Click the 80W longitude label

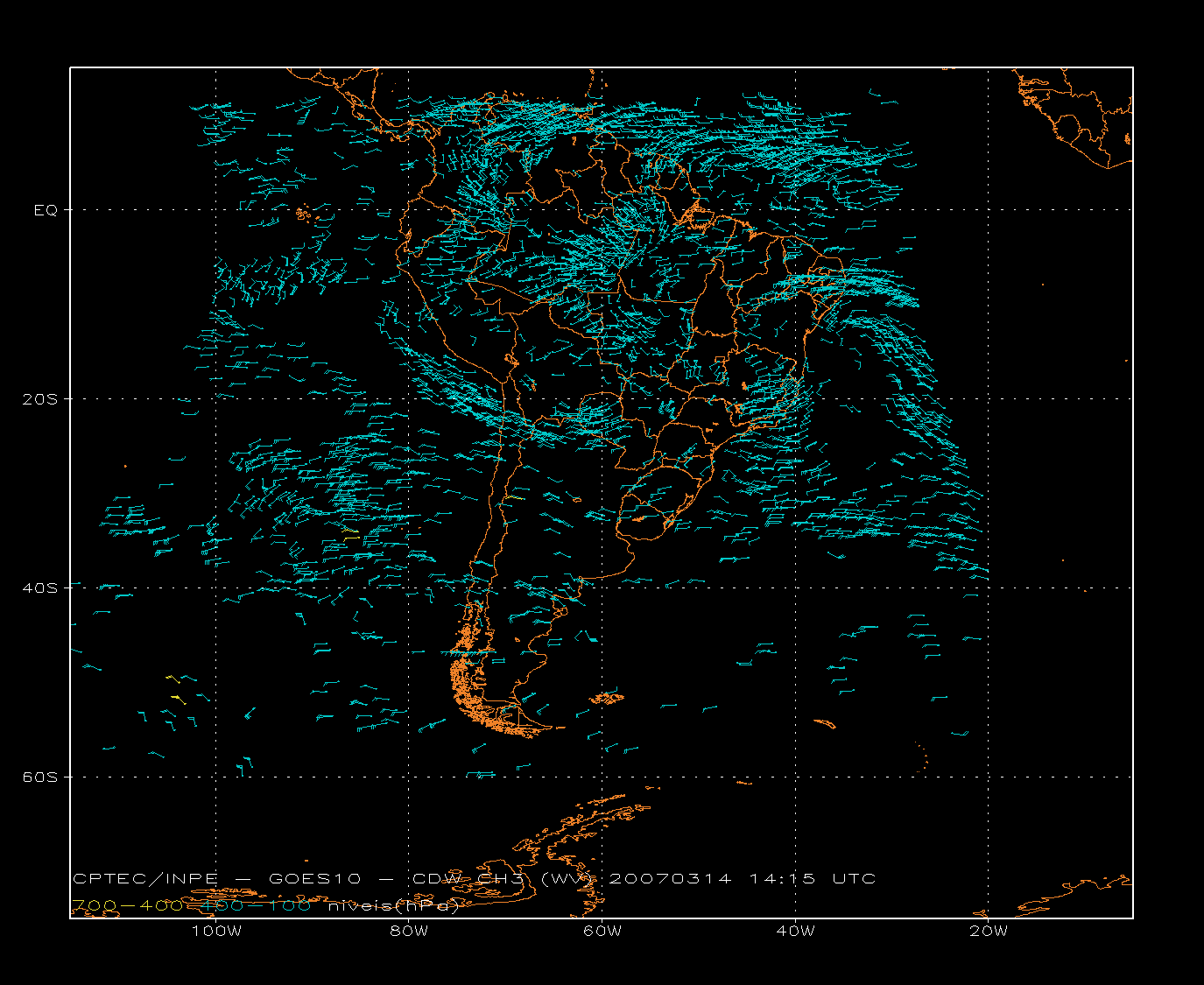pyautogui.click(x=409, y=931)
